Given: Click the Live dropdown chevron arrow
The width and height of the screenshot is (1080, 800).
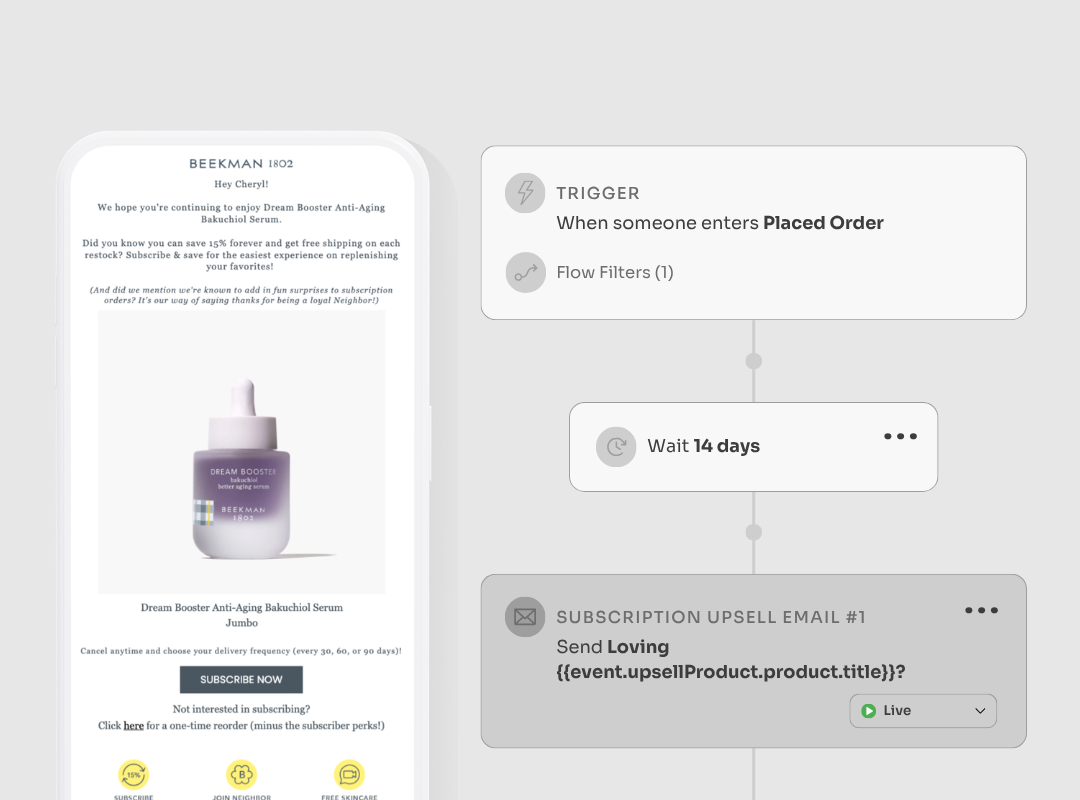Looking at the screenshot, I should [980, 711].
